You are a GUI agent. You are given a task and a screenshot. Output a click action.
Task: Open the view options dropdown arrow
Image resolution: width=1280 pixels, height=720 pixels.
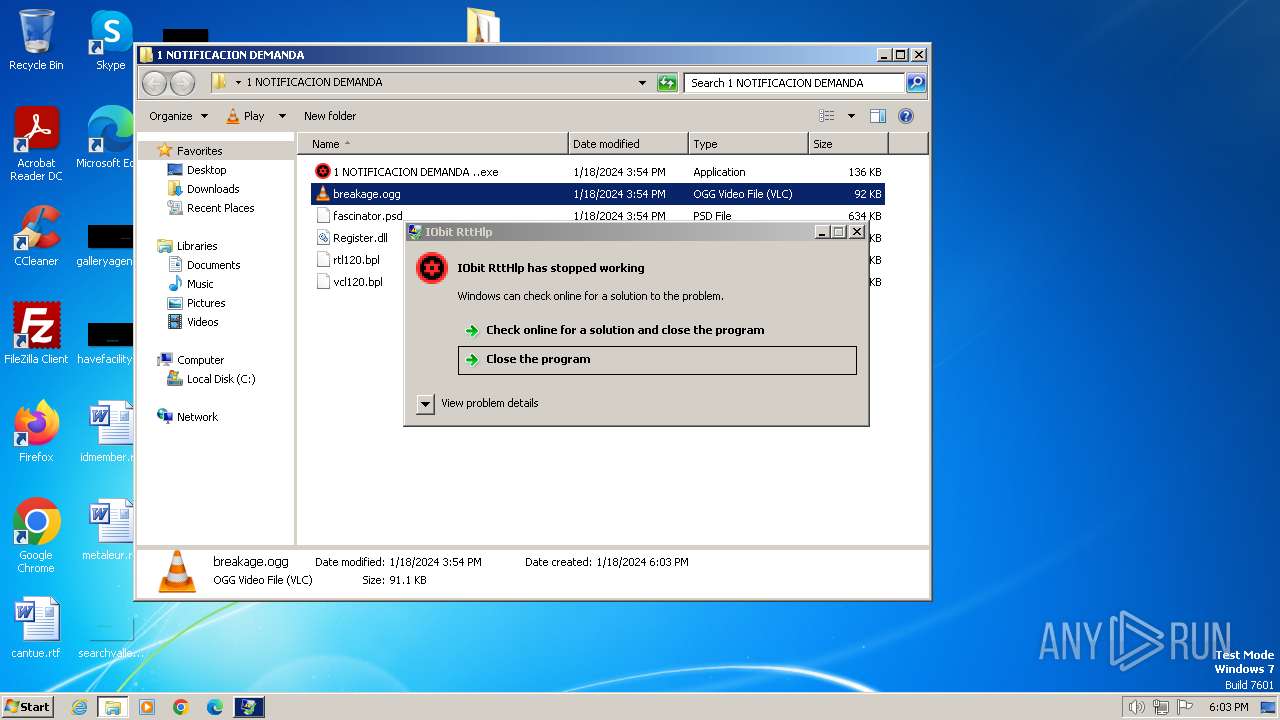click(851, 116)
